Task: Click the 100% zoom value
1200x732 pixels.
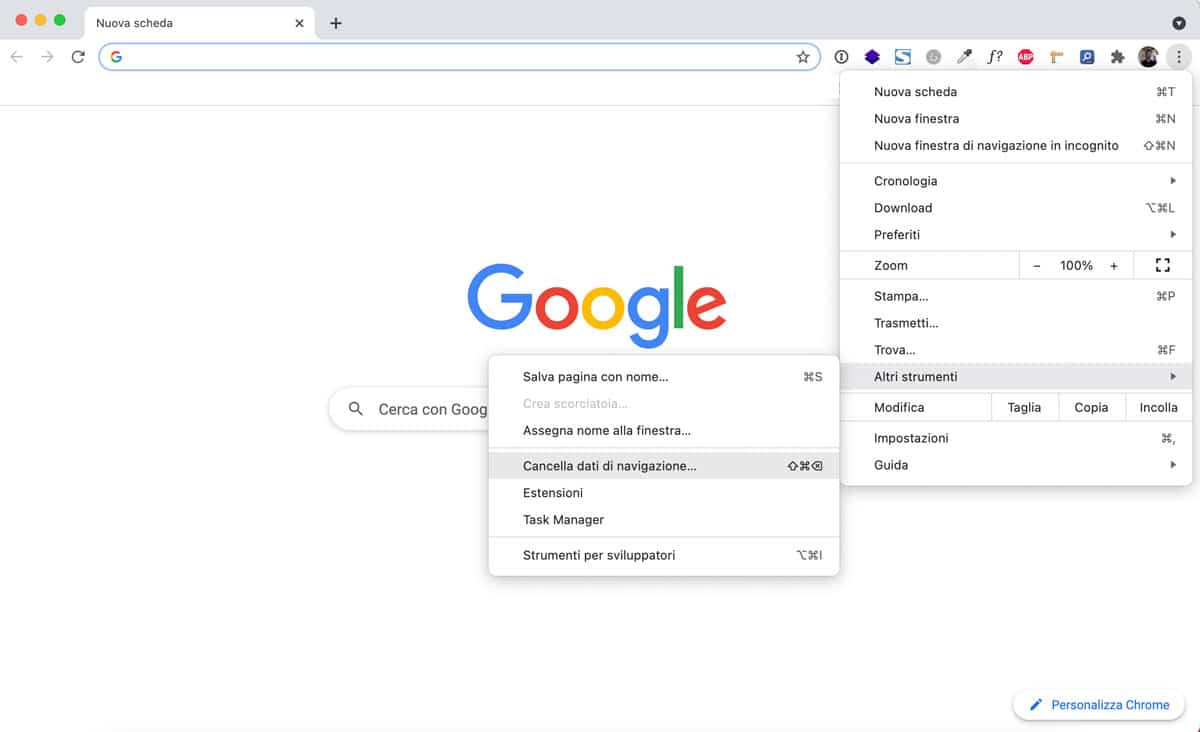Action: pos(1076,266)
